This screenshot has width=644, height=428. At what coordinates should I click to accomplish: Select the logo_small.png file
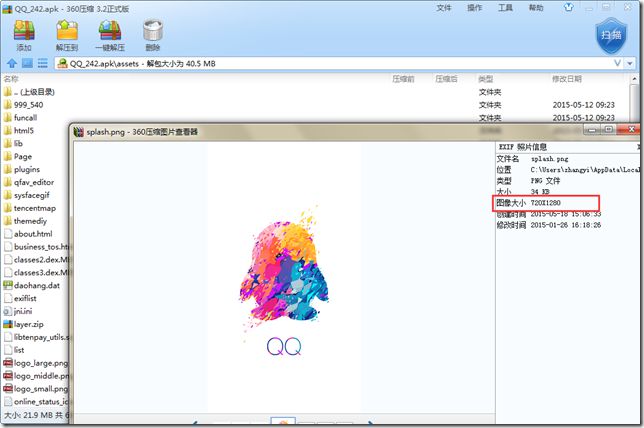[36, 389]
